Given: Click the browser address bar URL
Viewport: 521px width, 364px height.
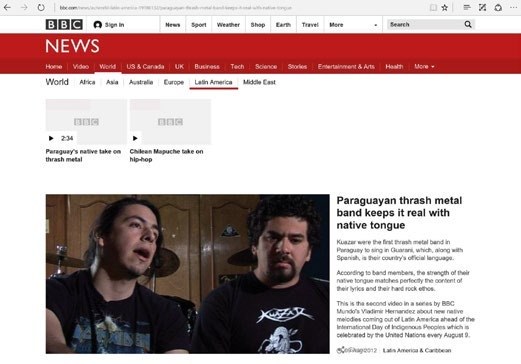Looking at the screenshot, I should (x=175, y=8).
